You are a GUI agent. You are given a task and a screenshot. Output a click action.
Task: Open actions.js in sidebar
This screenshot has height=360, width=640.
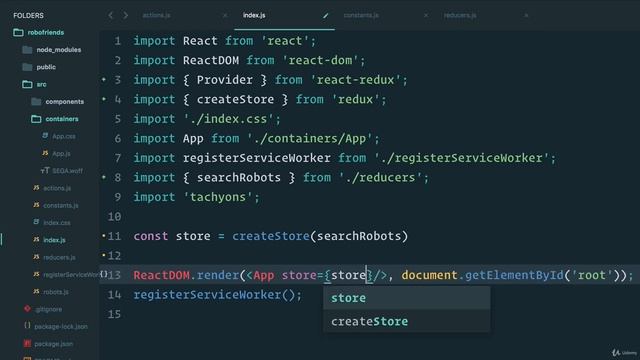pyautogui.click(x=57, y=188)
